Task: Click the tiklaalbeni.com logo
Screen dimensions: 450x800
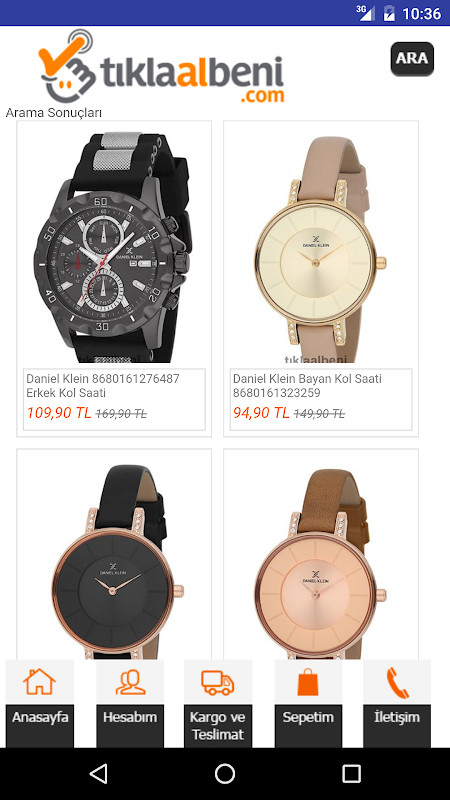Action: (x=161, y=66)
